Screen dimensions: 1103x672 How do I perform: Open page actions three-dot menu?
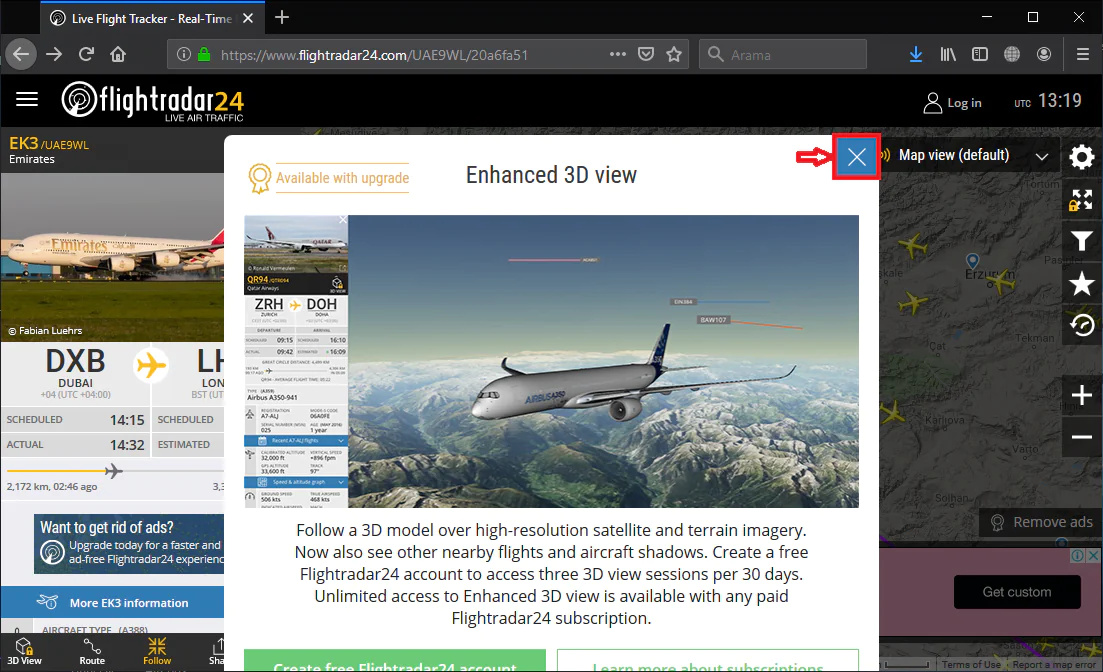pyautogui.click(x=618, y=54)
